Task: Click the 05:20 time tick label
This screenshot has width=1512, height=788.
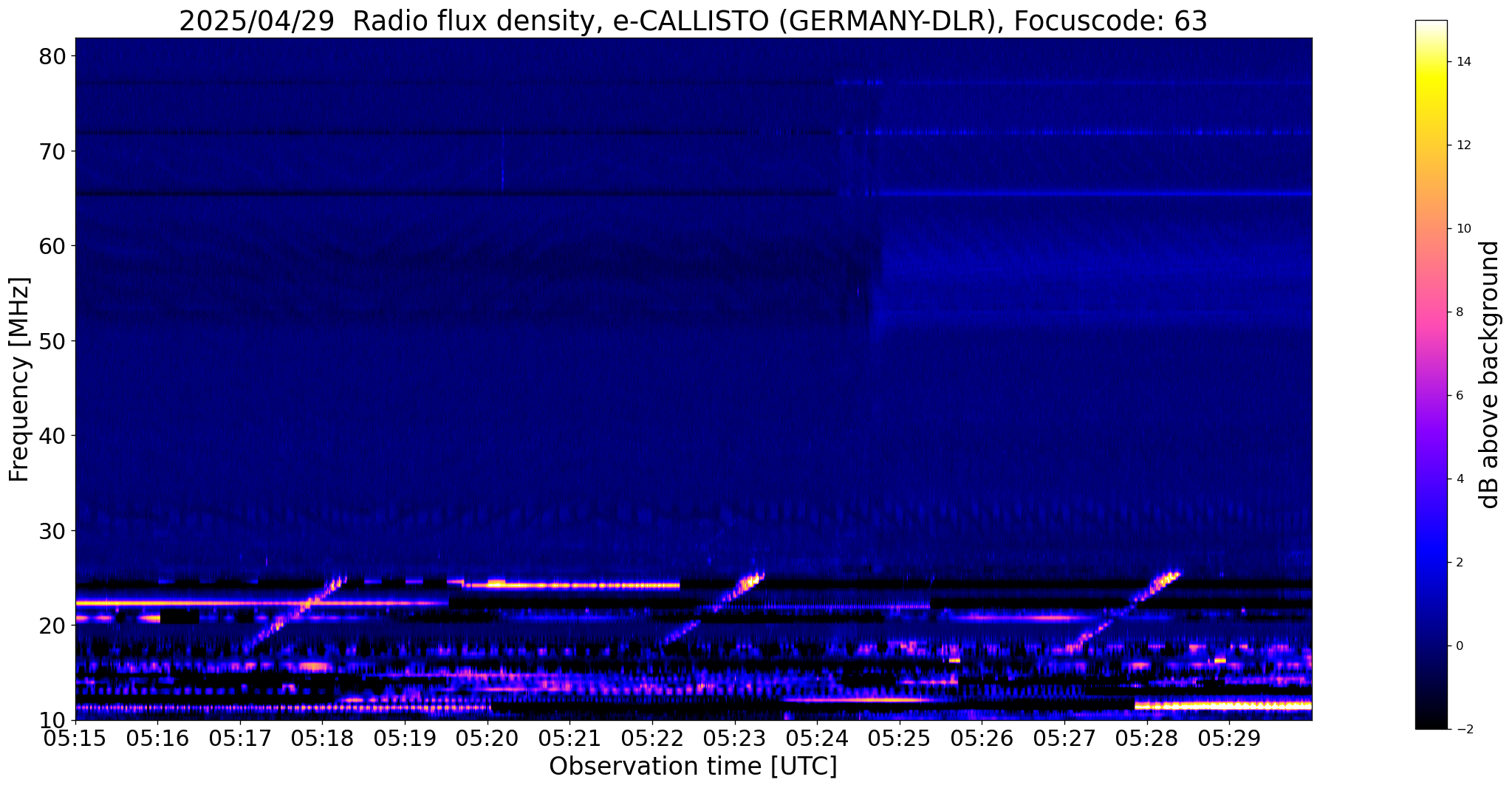Action: pyautogui.click(x=488, y=739)
